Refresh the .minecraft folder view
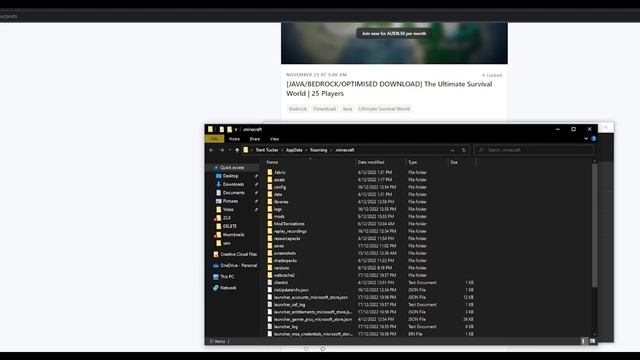This screenshot has height=360, width=640. tap(464, 150)
